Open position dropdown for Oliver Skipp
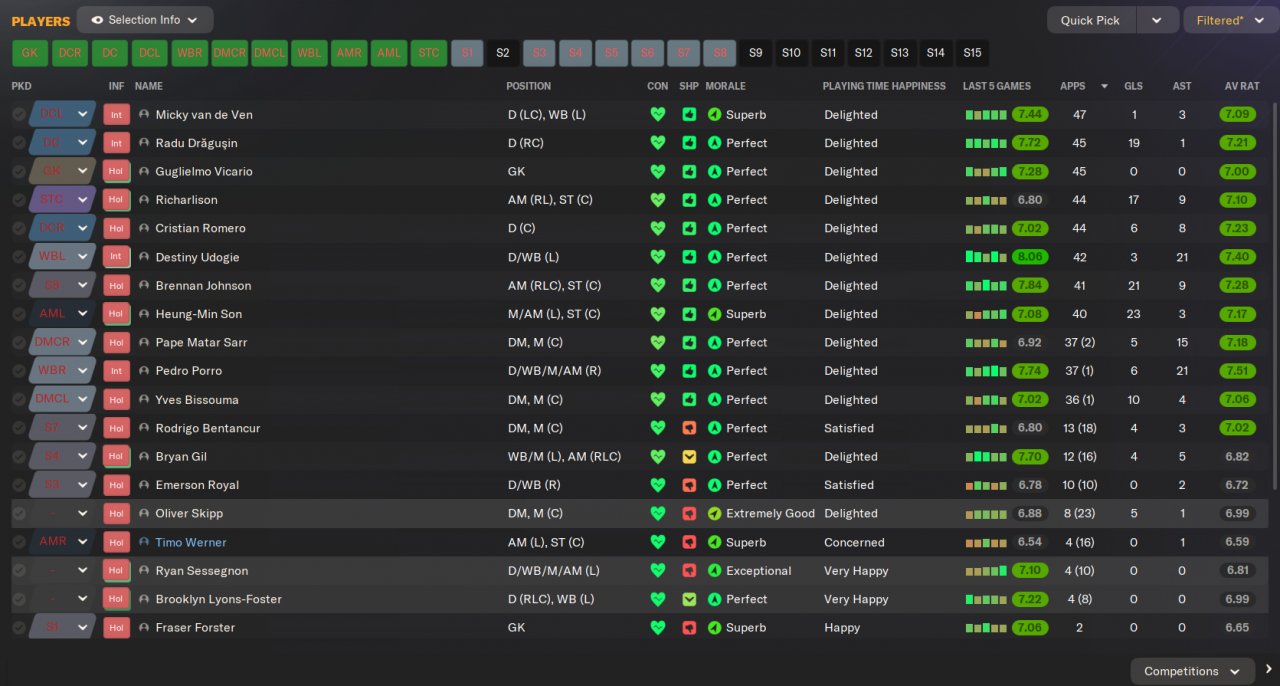This screenshot has height=686, width=1280. click(x=83, y=513)
